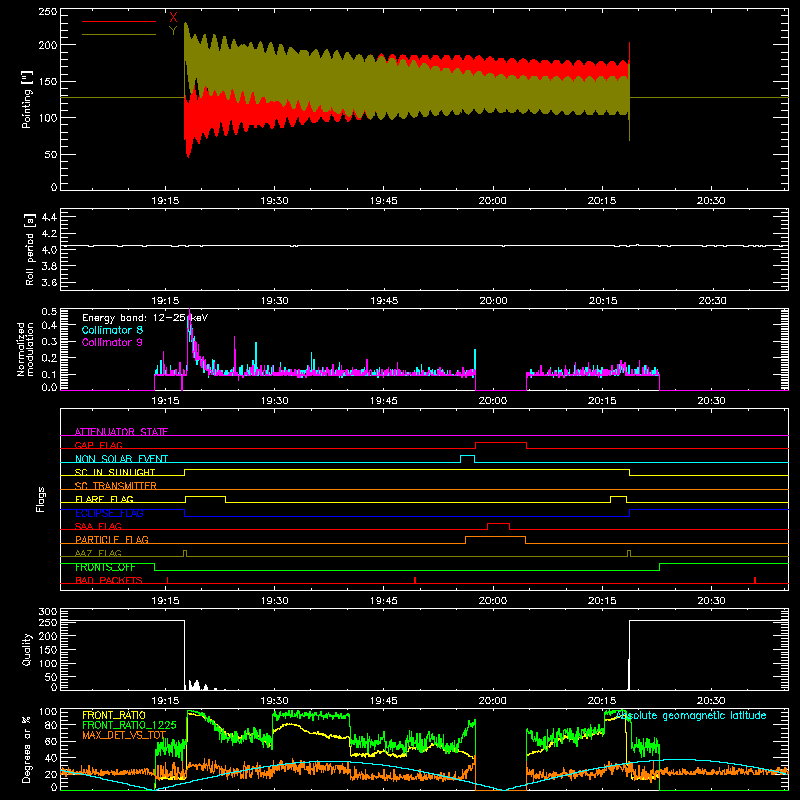
Task: Click the green FRONTS_OFF label
Action: (x=105, y=567)
